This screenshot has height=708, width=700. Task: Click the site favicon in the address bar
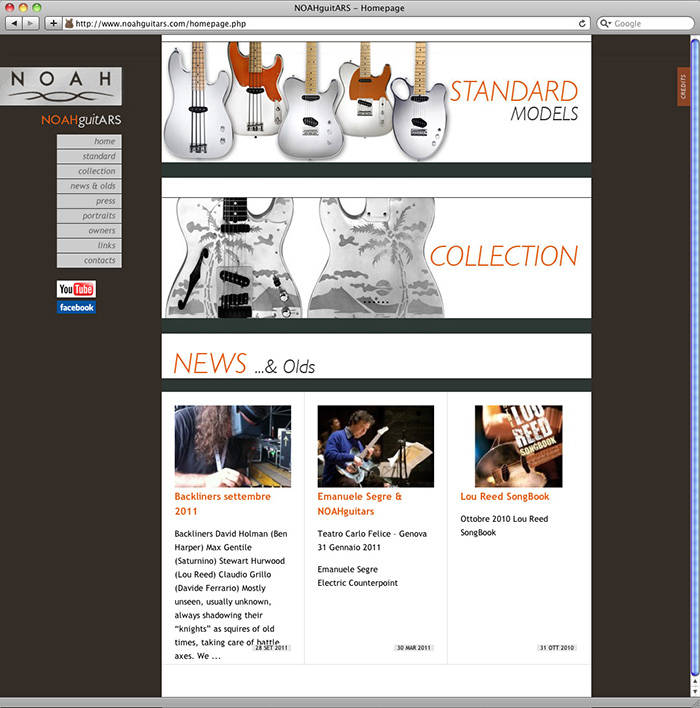(x=69, y=23)
